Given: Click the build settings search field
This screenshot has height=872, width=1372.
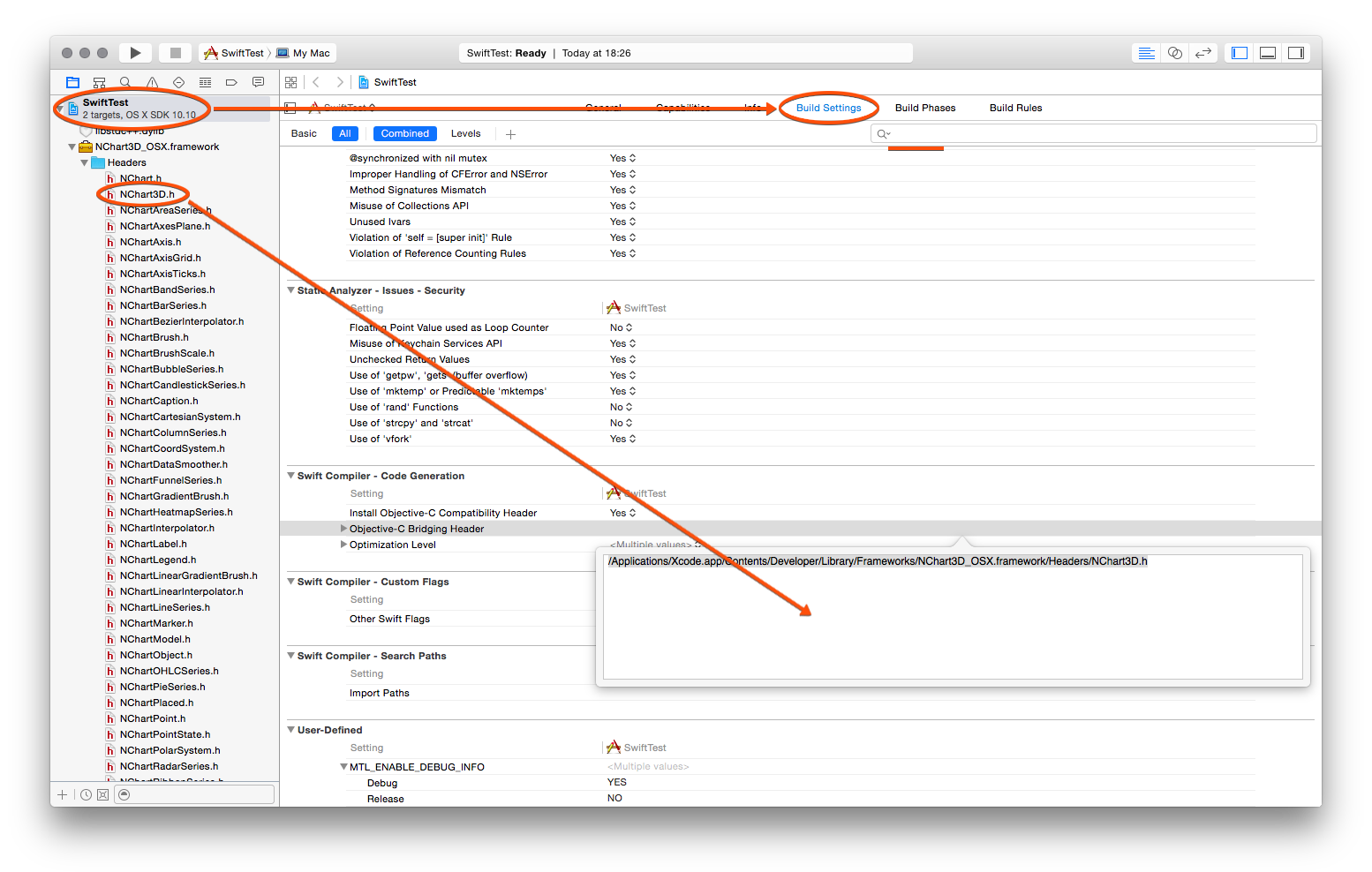Looking at the screenshot, I should tap(1093, 133).
